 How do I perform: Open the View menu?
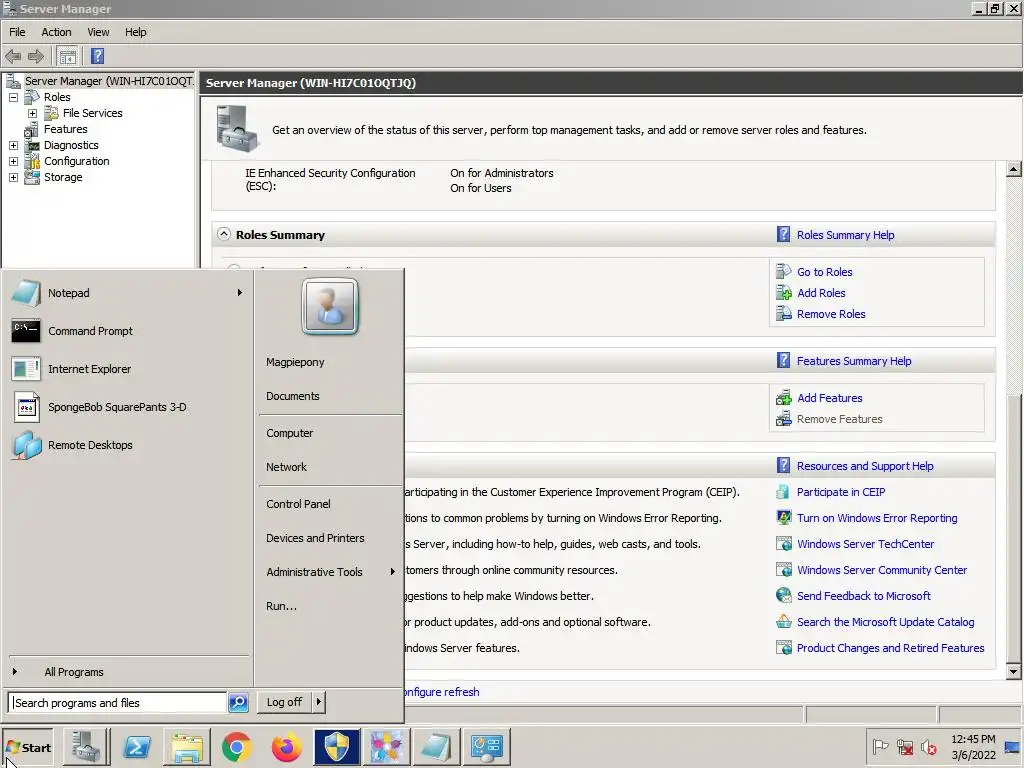coord(99,32)
